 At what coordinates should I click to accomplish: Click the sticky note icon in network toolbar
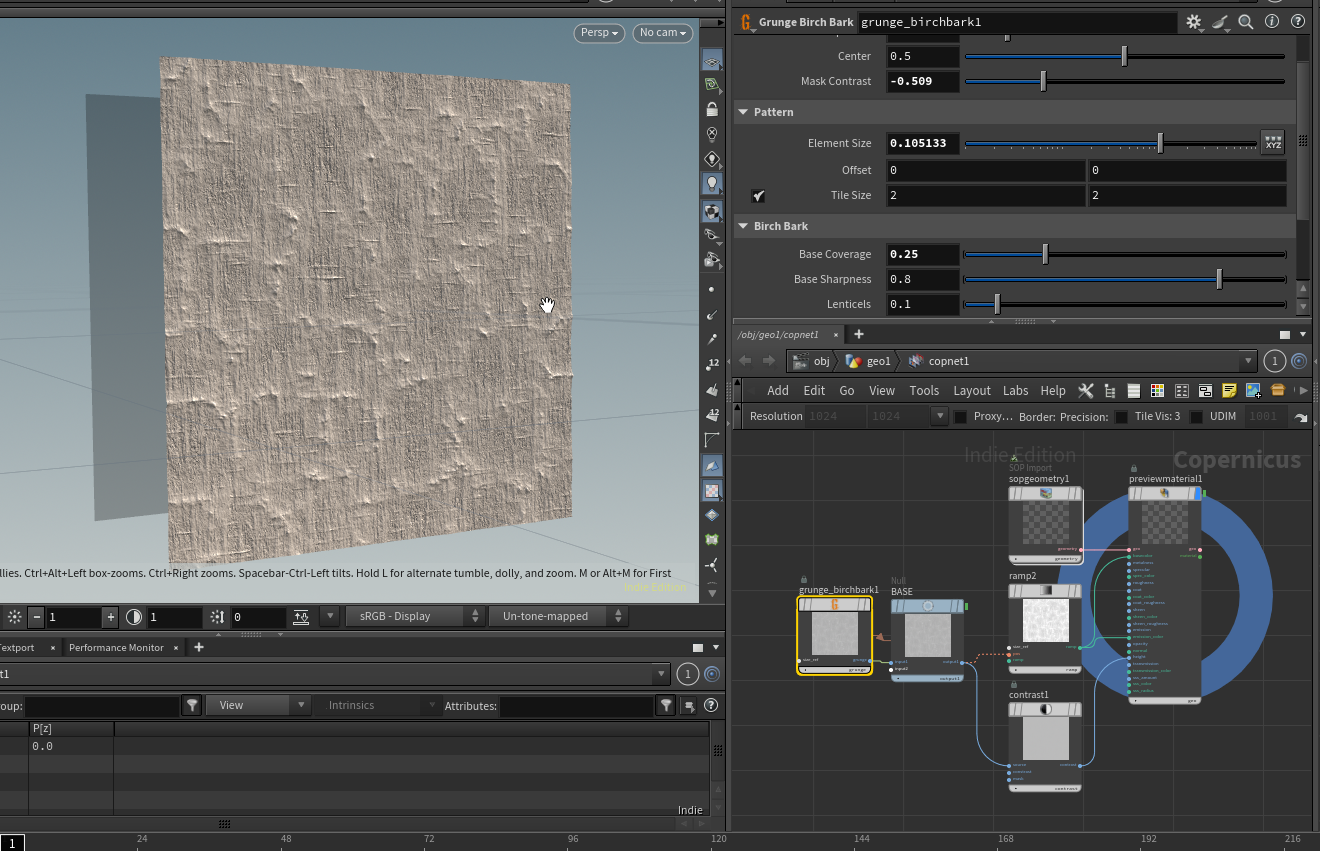pos(1229,390)
